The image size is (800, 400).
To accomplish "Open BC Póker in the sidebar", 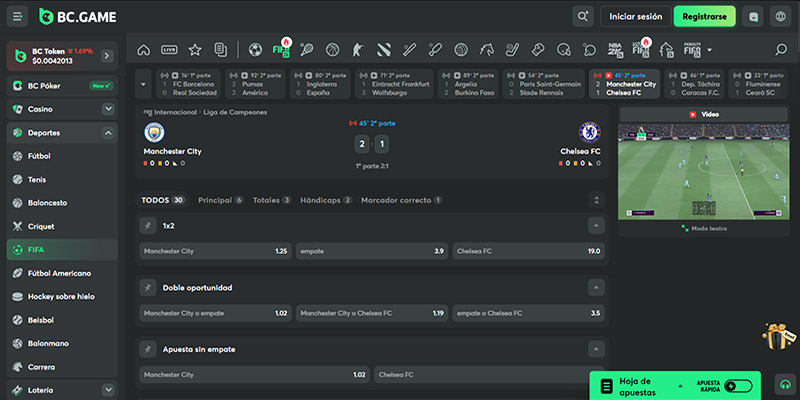I will point(62,86).
